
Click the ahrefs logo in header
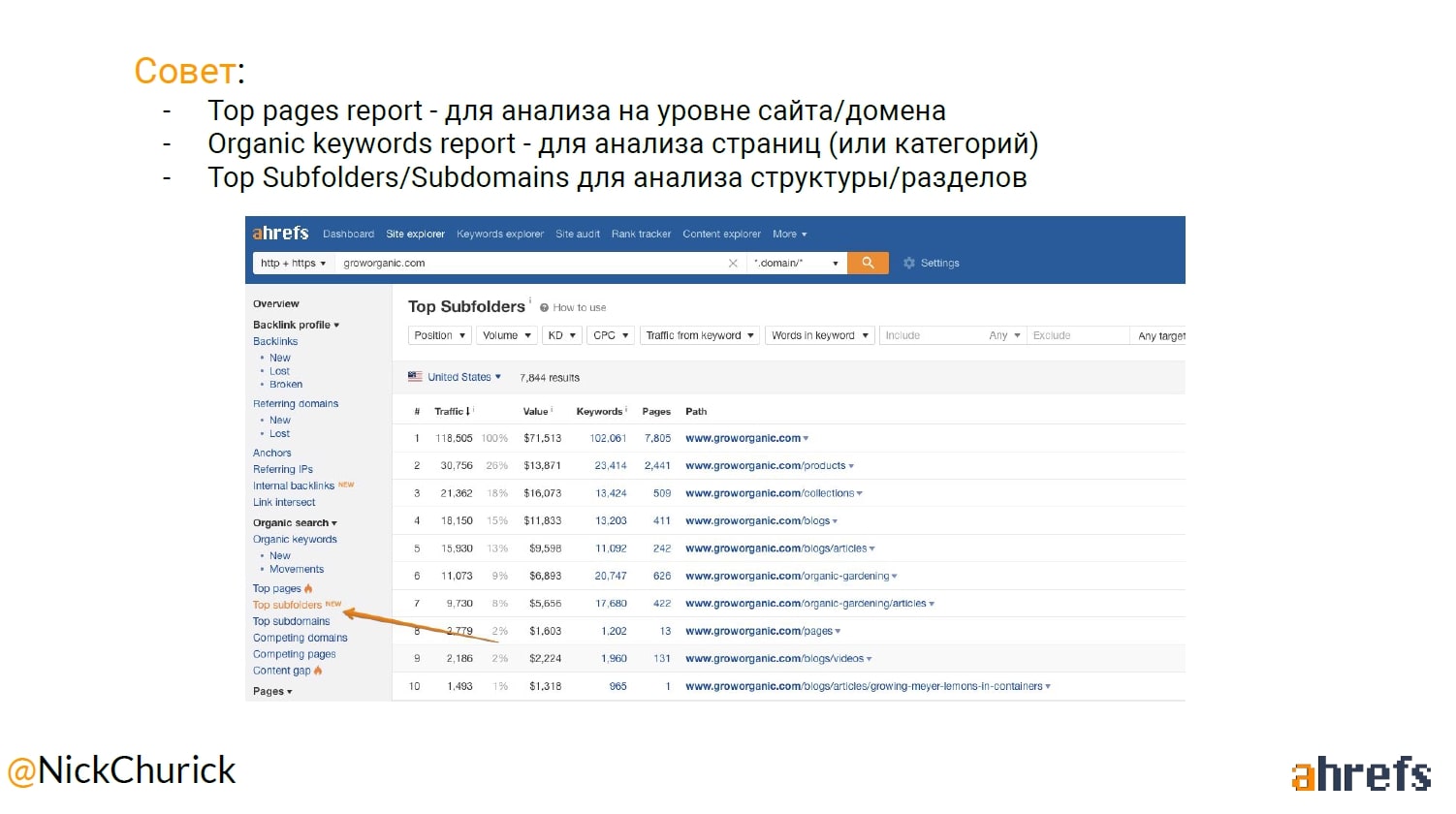[280, 234]
